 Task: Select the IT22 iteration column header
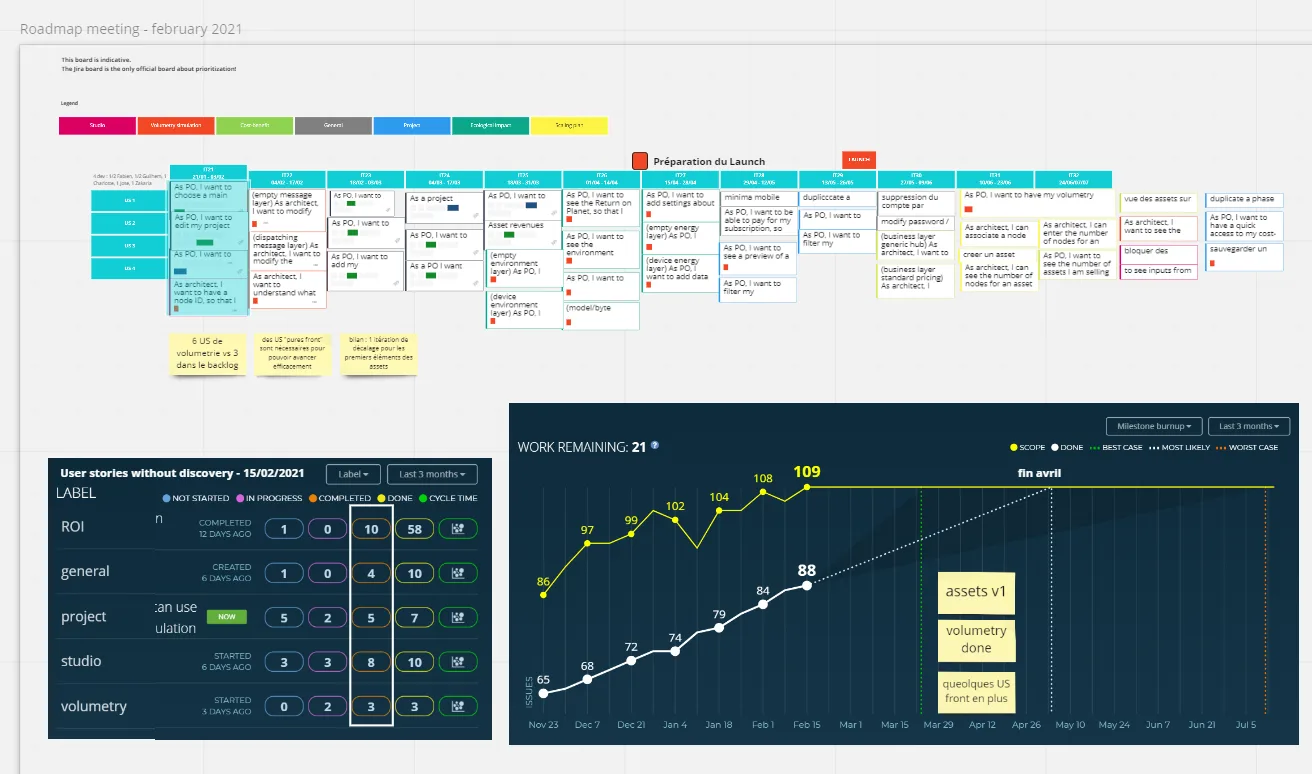(288, 179)
